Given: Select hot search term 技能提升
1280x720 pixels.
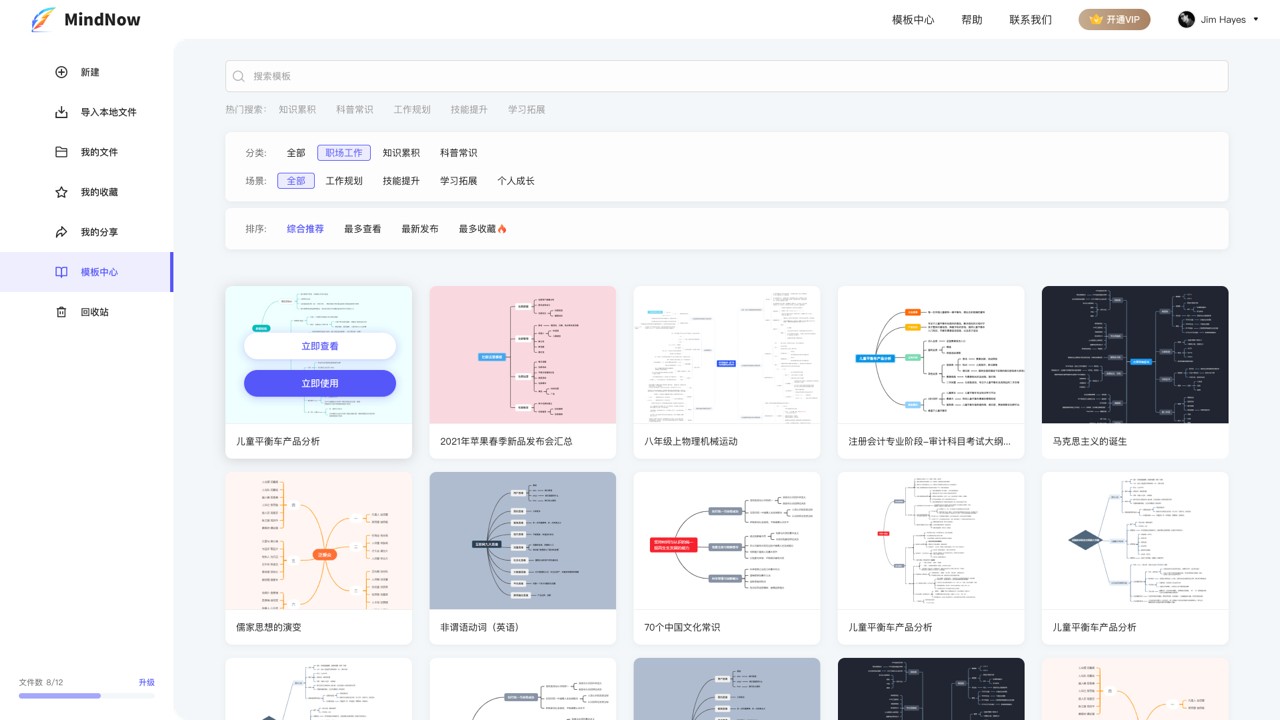Looking at the screenshot, I should 469,110.
